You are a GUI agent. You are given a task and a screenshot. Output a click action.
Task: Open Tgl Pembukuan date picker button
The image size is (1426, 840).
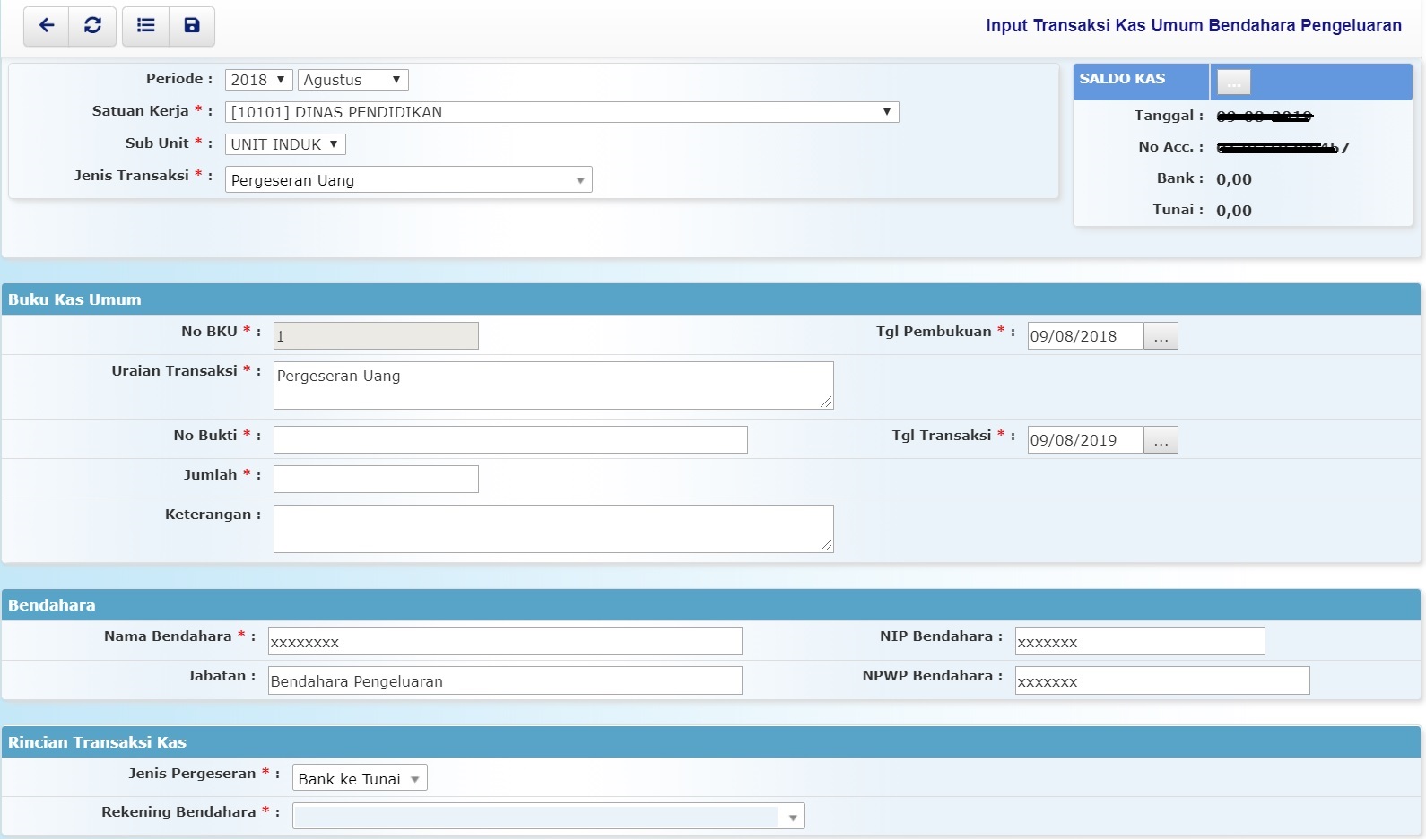click(1161, 336)
